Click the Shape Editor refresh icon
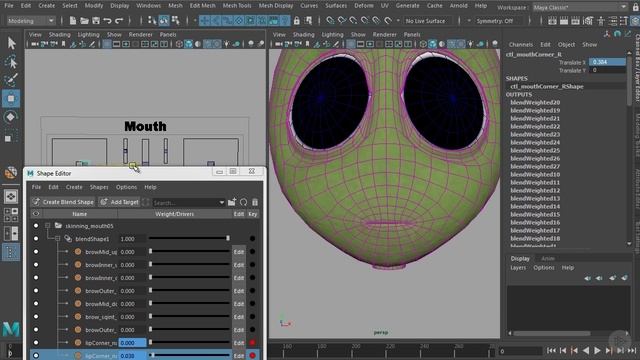 (244, 202)
